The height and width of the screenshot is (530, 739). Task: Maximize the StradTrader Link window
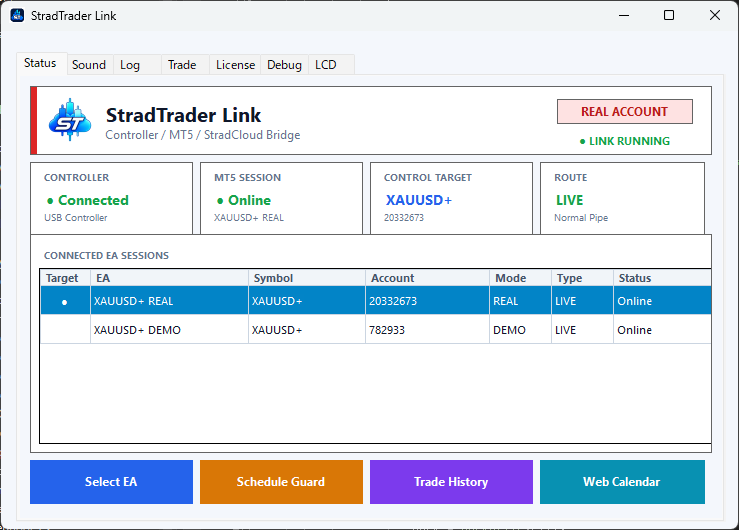[669, 16]
